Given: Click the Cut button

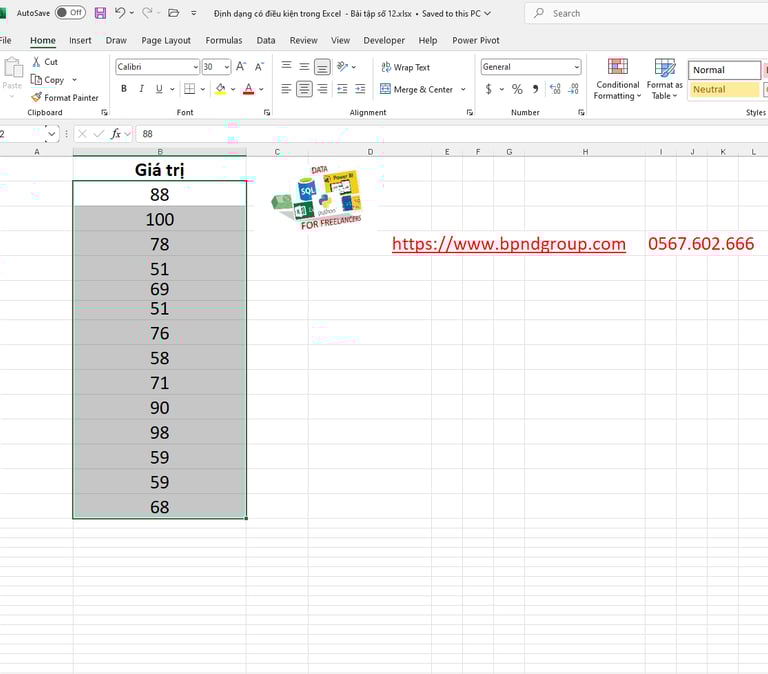Looking at the screenshot, I should pos(45,62).
